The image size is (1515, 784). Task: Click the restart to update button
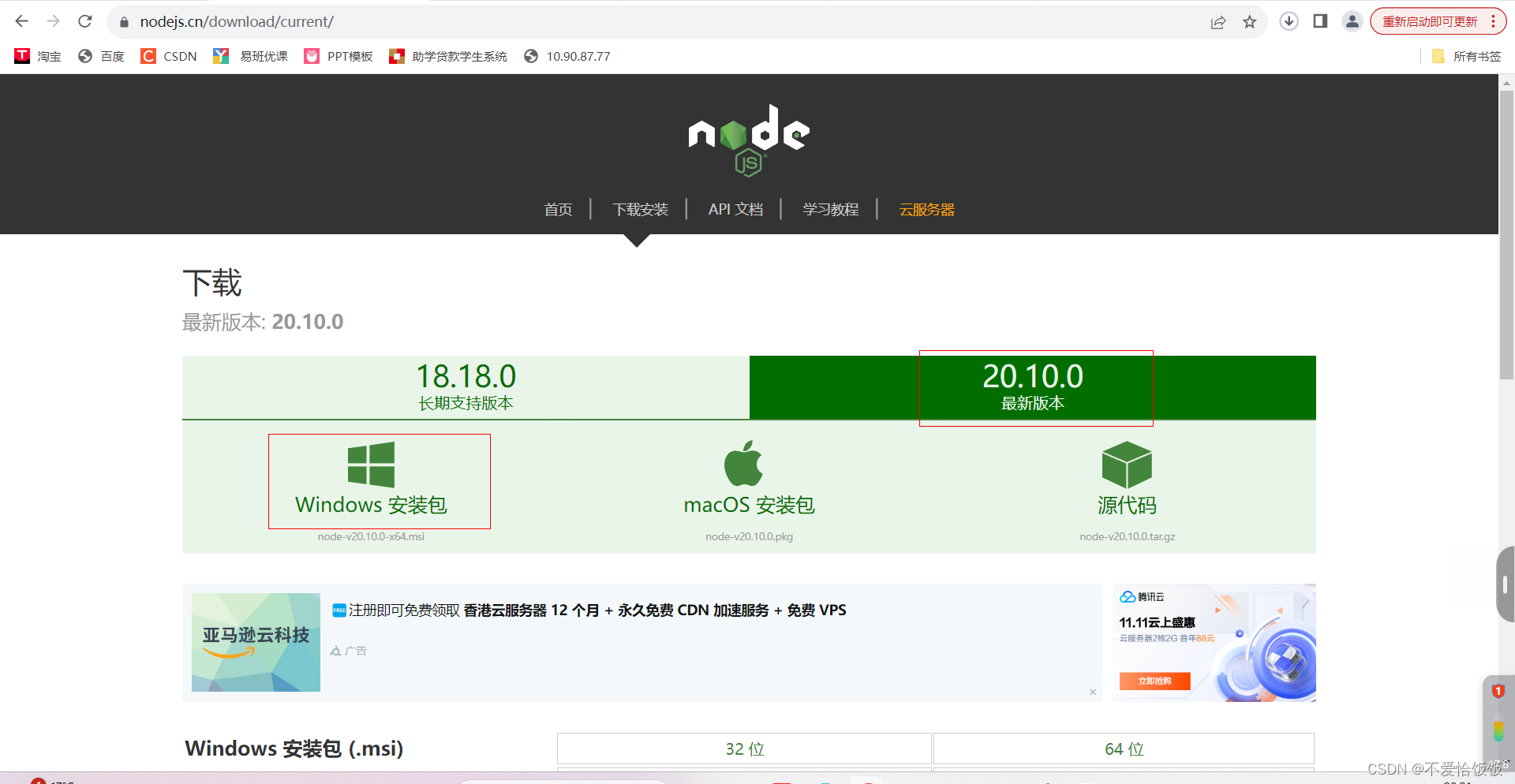[1429, 21]
